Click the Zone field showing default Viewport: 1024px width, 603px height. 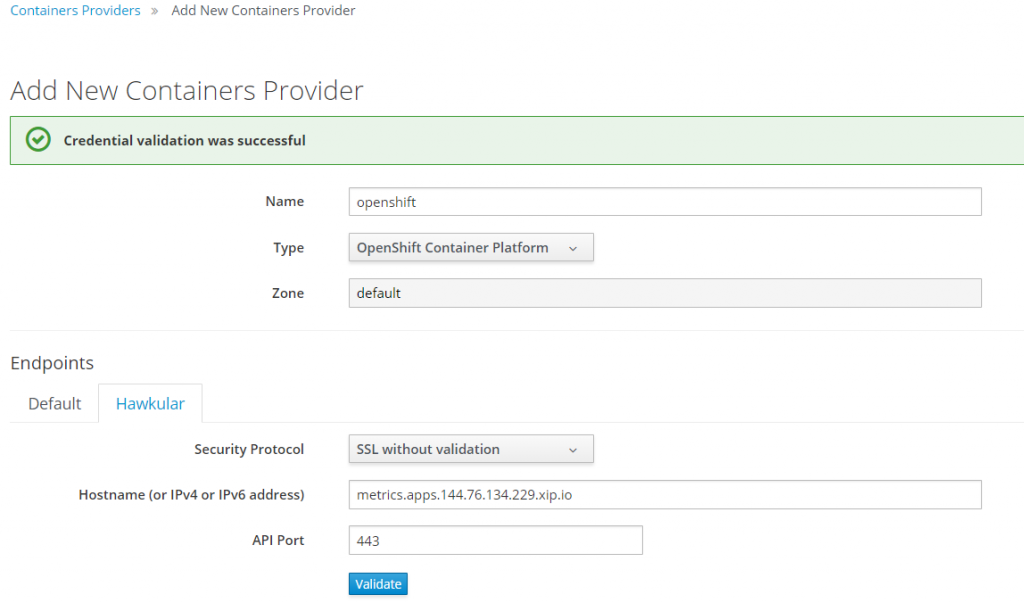click(665, 293)
